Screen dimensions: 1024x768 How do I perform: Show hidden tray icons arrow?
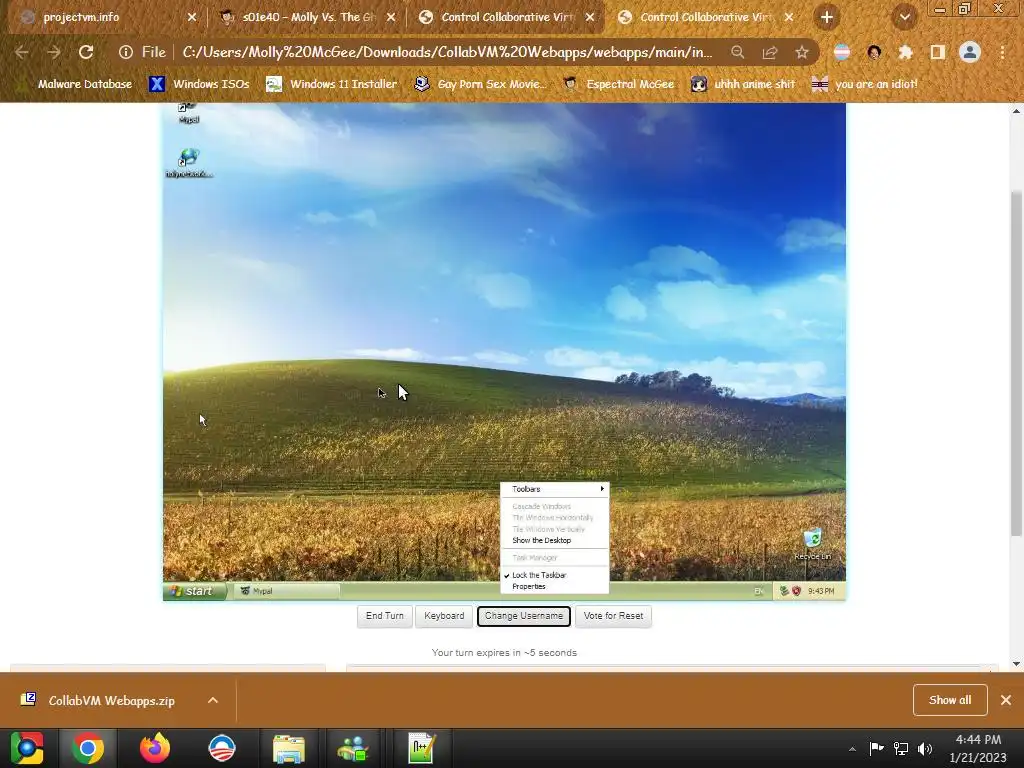(852, 749)
